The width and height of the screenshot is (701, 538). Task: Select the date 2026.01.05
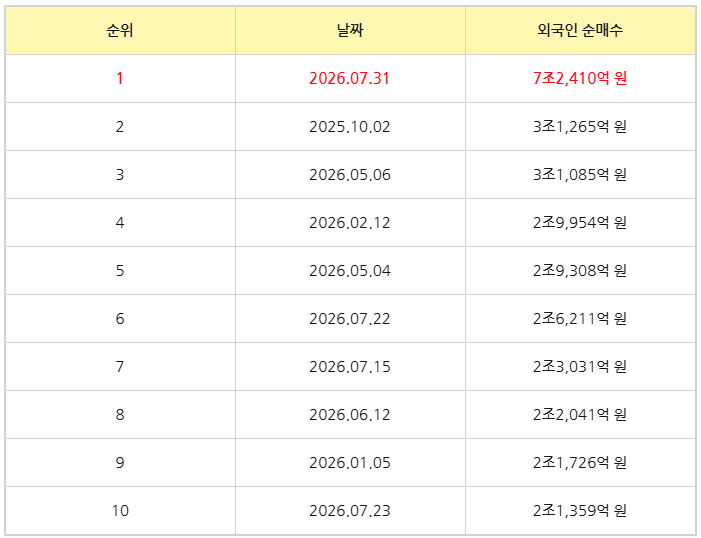pos(350,463)
